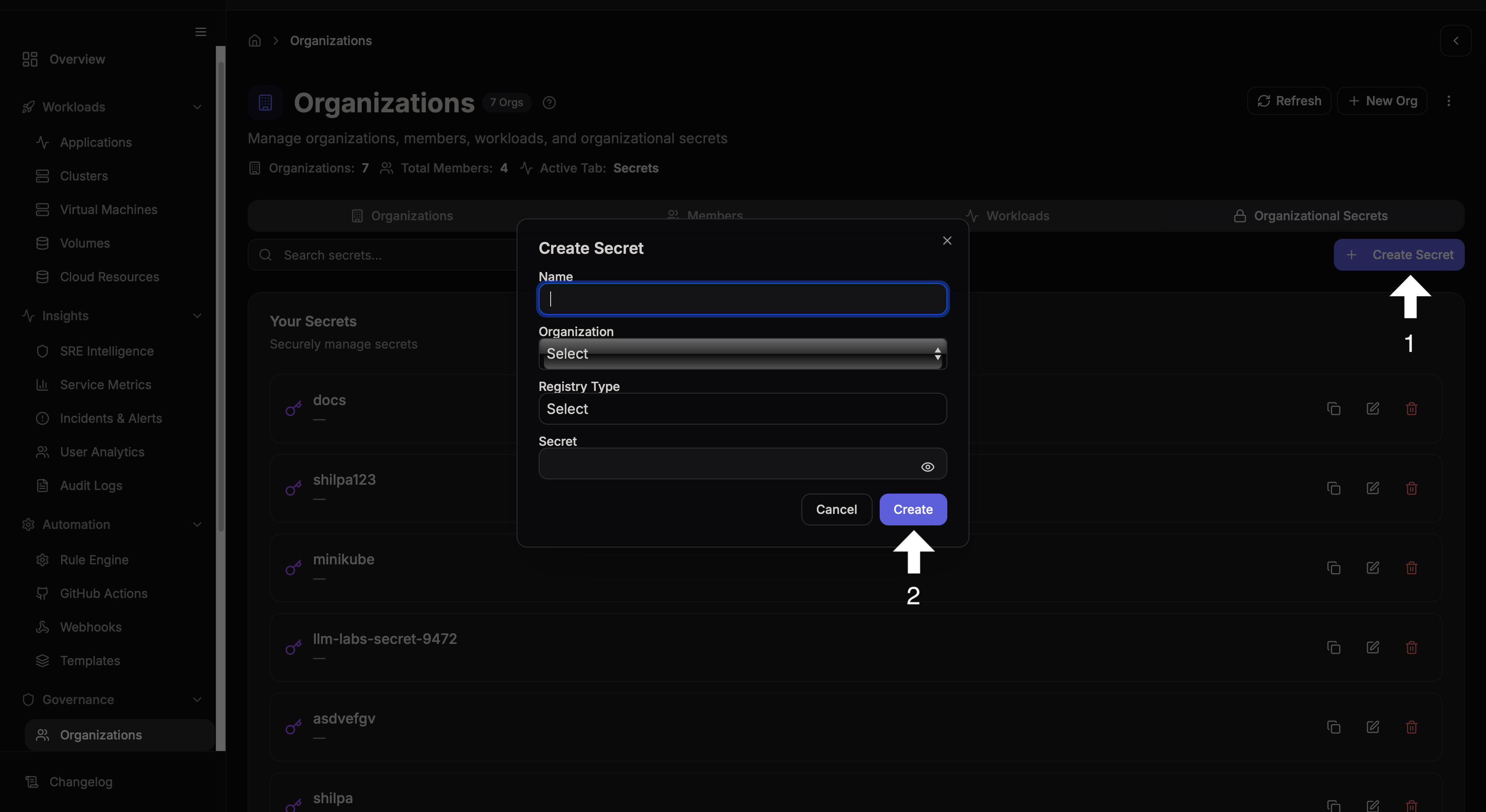Switch to the Members tab
Screen dimensions: 1486x812
coord(705,216)
